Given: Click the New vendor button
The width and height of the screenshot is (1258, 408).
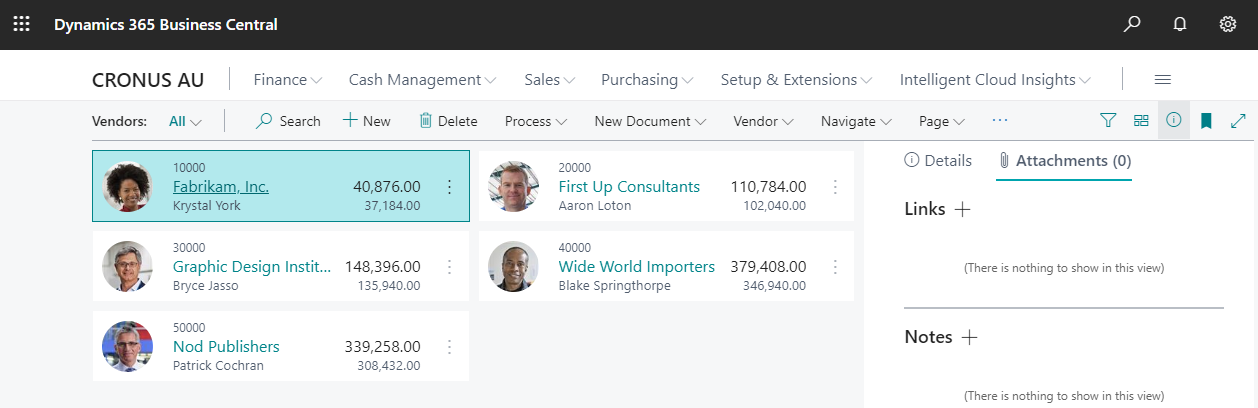Looking at the screenshot, I should point(367,121).
